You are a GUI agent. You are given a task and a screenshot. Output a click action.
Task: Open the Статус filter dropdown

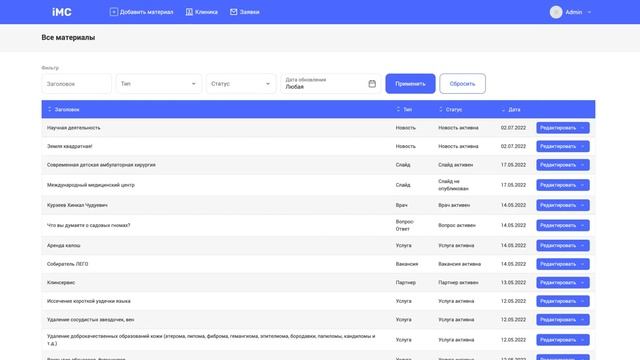point(241,84)
